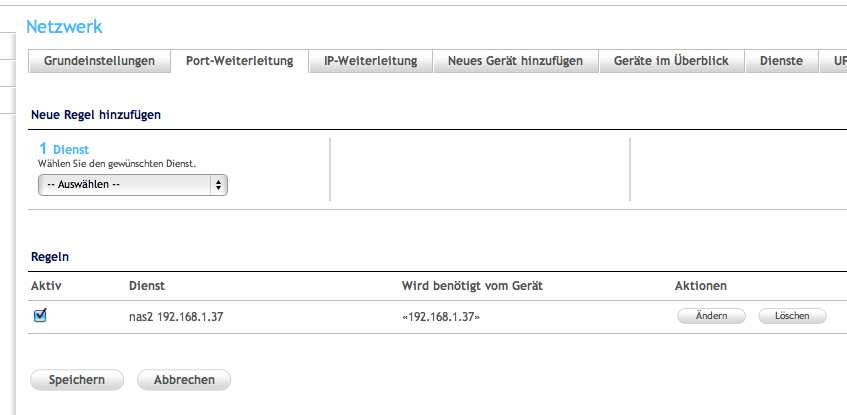The height and width of the screenshot is (415, 847).
Task: Delete the nas2 rule with Löschen
Action: pos(793,316)
